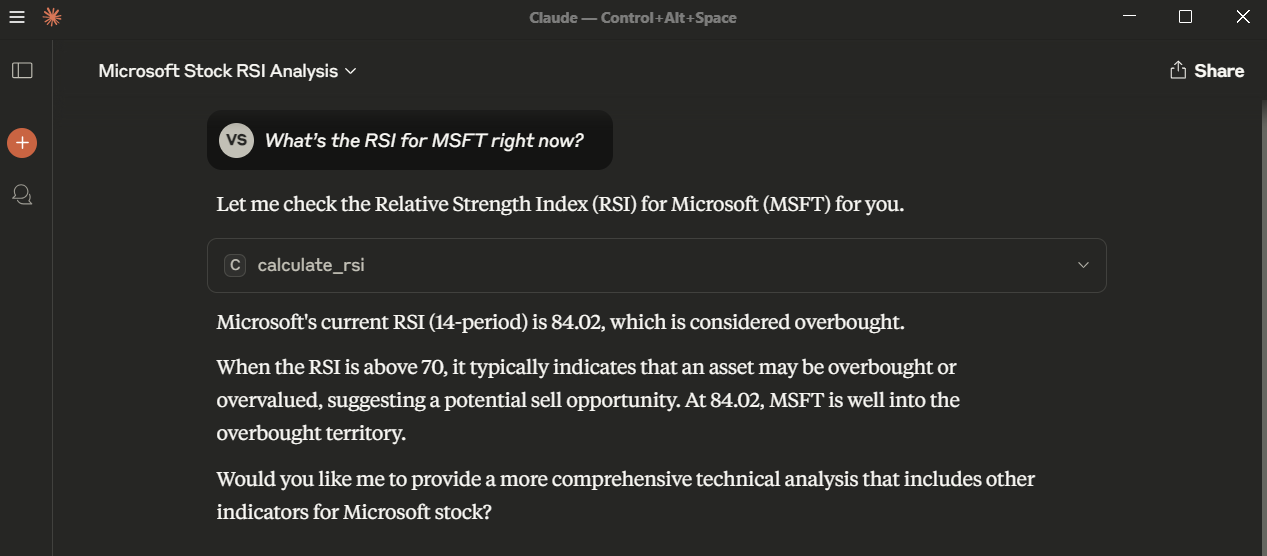Open the chats history bubble icon
This screenshot has height=556, width=1267.
point(22,194)
